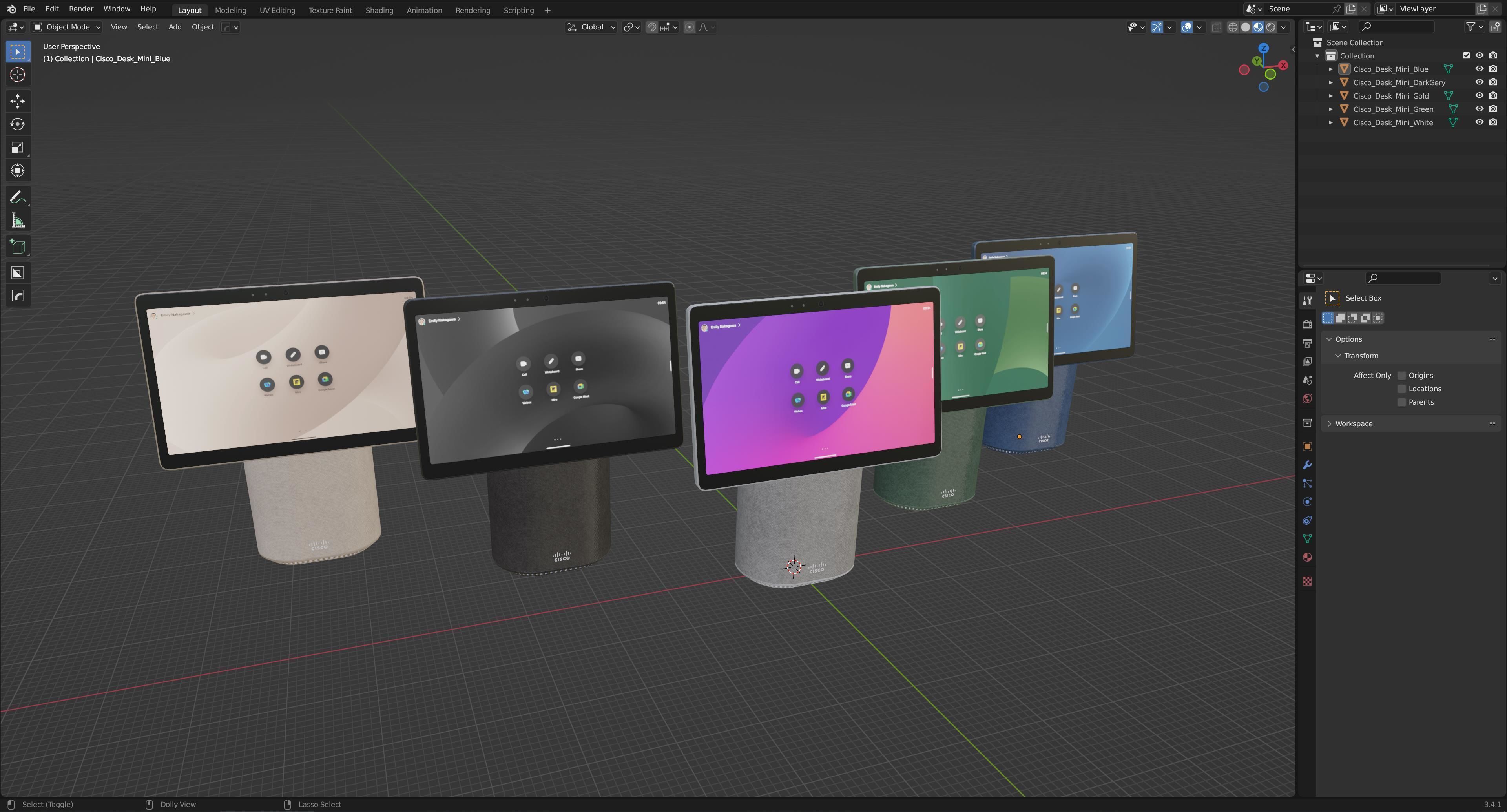Screen dimensions: 1507x812
Task: Select the Annotate tool
Action: (18, 197)
